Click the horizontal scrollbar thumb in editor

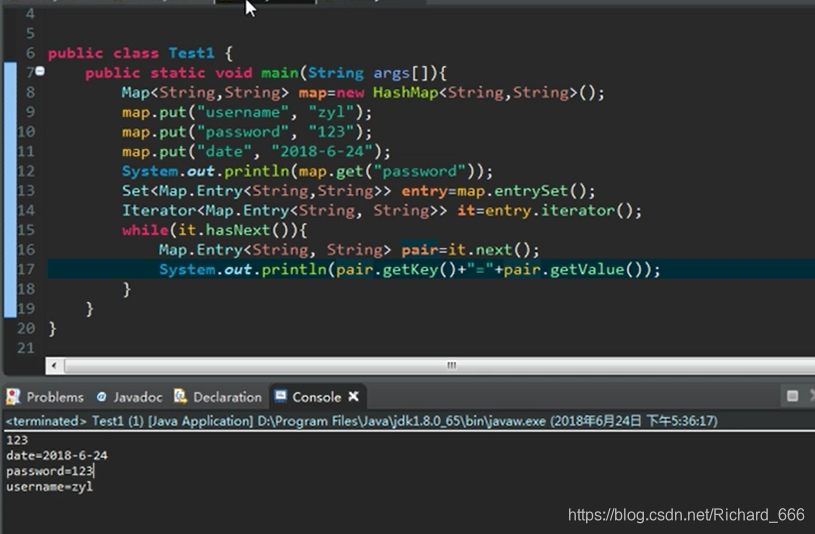[x=451, y=366]
